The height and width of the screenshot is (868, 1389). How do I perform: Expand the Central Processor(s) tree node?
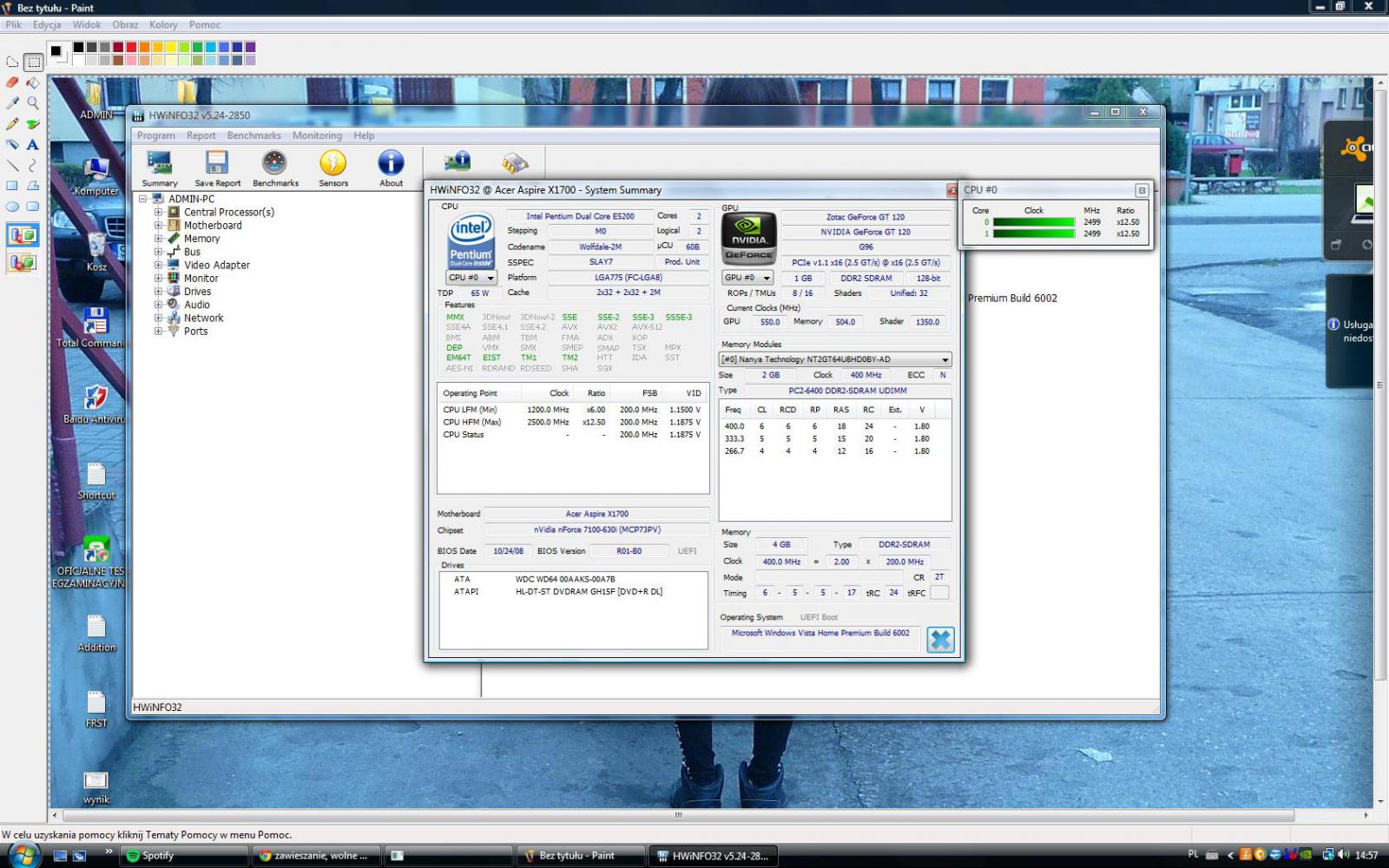[x=158, y=212]
